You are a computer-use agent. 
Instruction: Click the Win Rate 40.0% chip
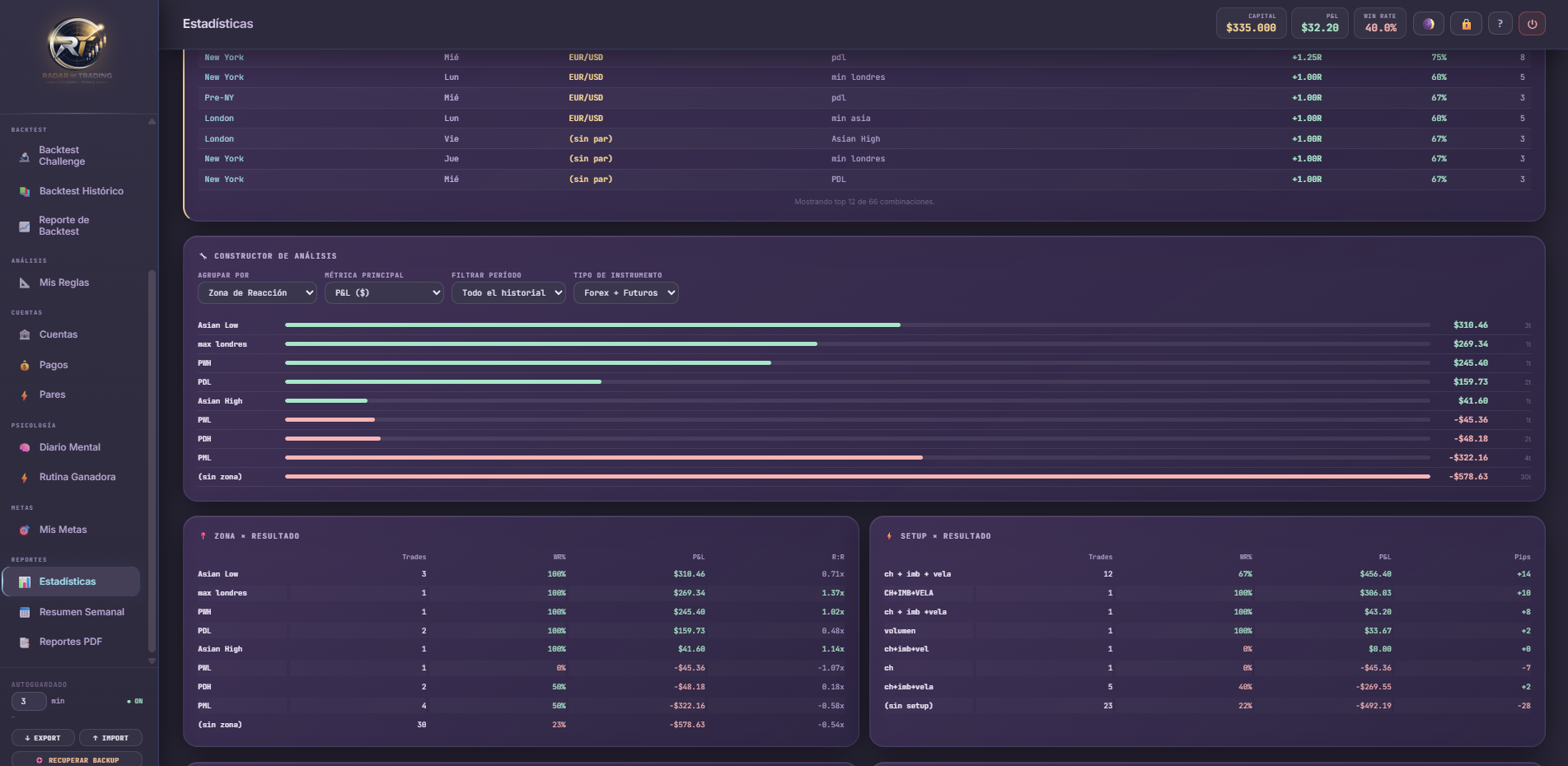coord(1380,23)
